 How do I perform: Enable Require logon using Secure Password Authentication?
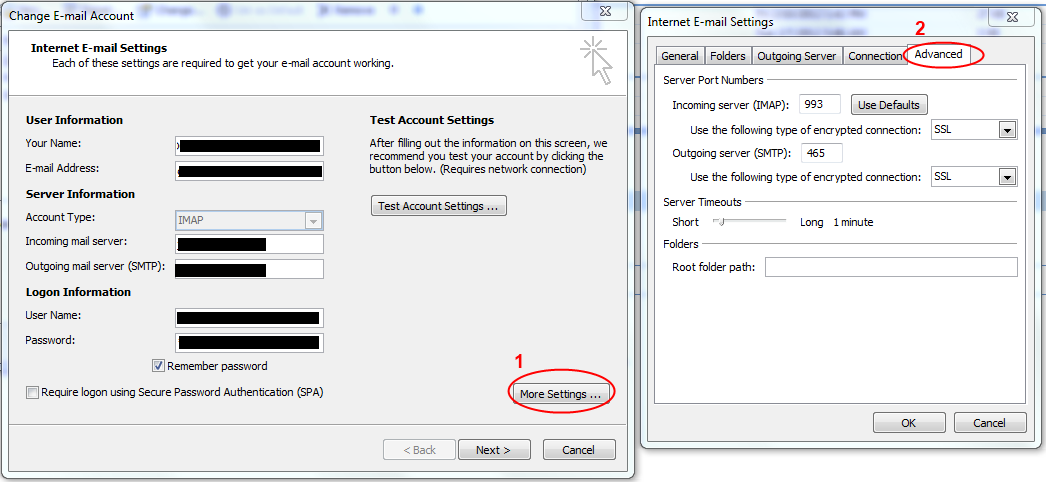(33, 393)
